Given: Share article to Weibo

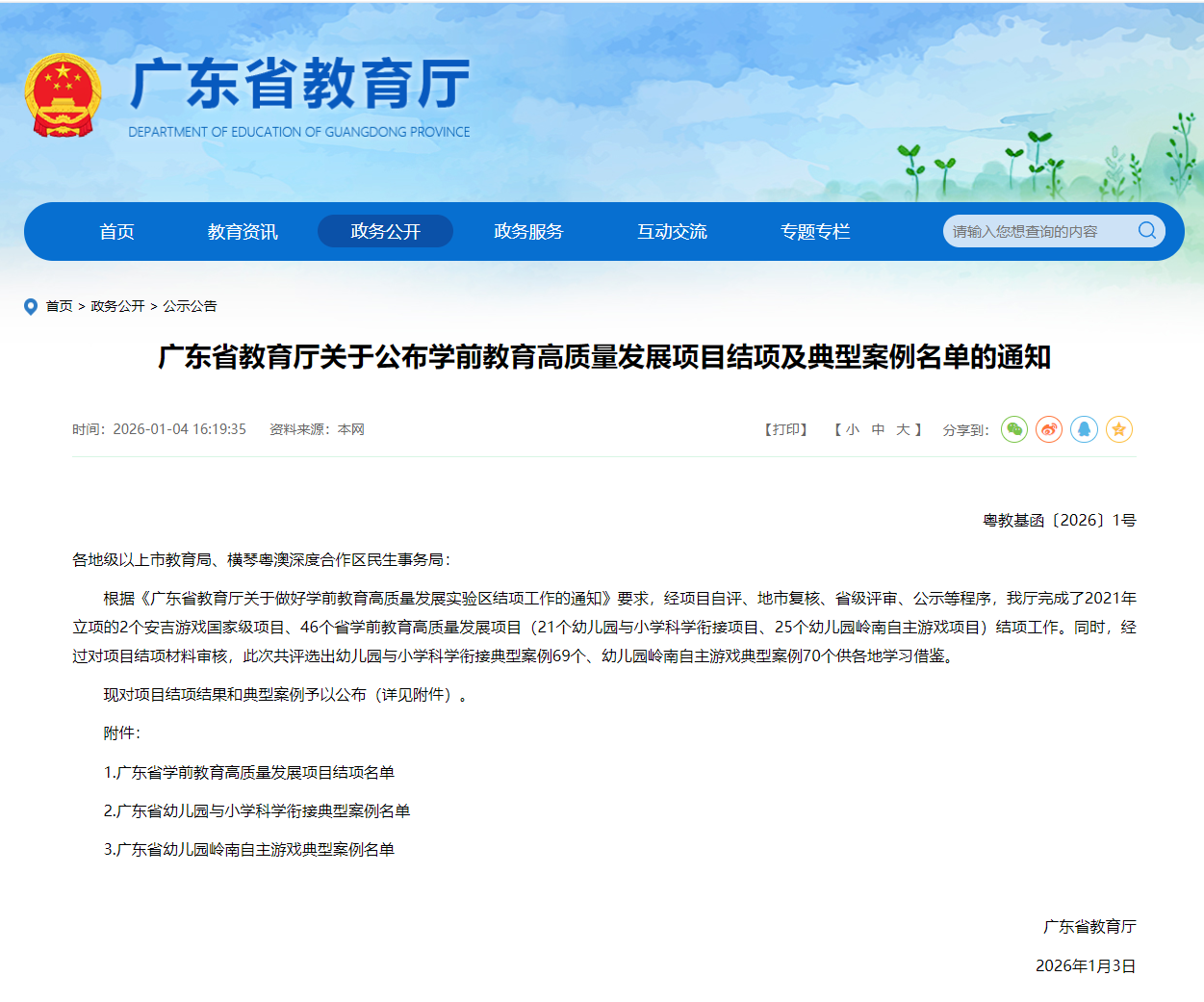Looking at the screenshot, I should (x=1049, y=429).
